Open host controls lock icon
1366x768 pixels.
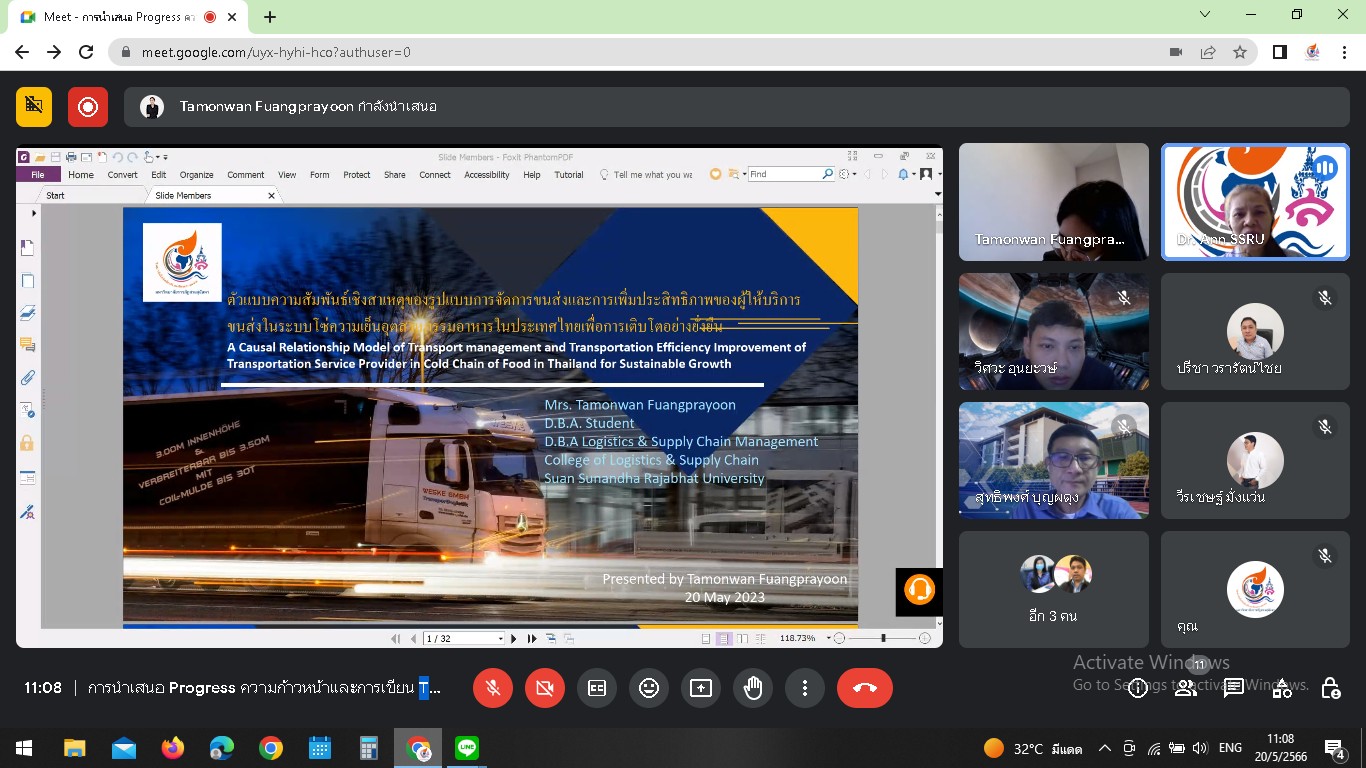1330,688
